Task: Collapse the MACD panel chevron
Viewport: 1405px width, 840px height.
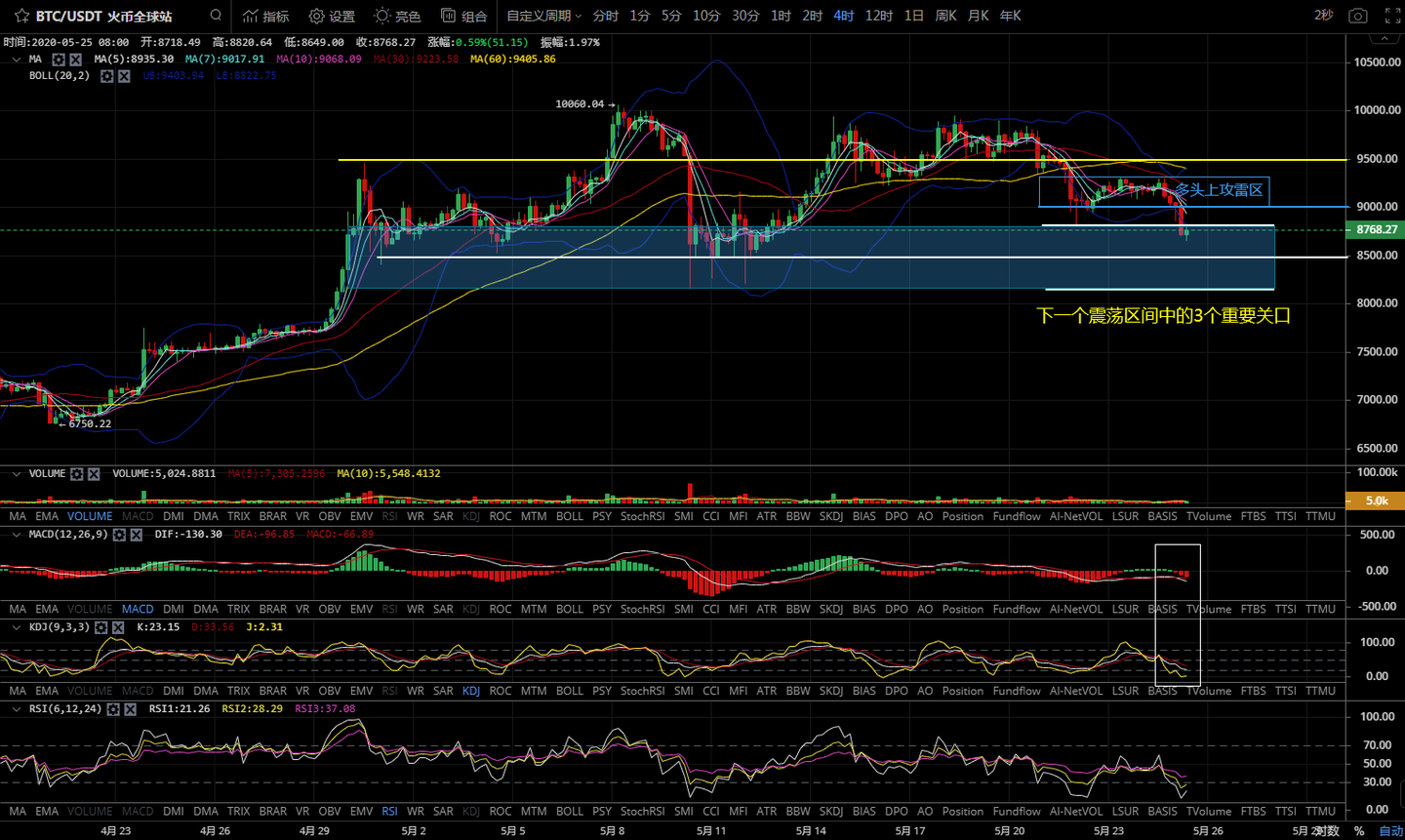Action: click(17, 535)
